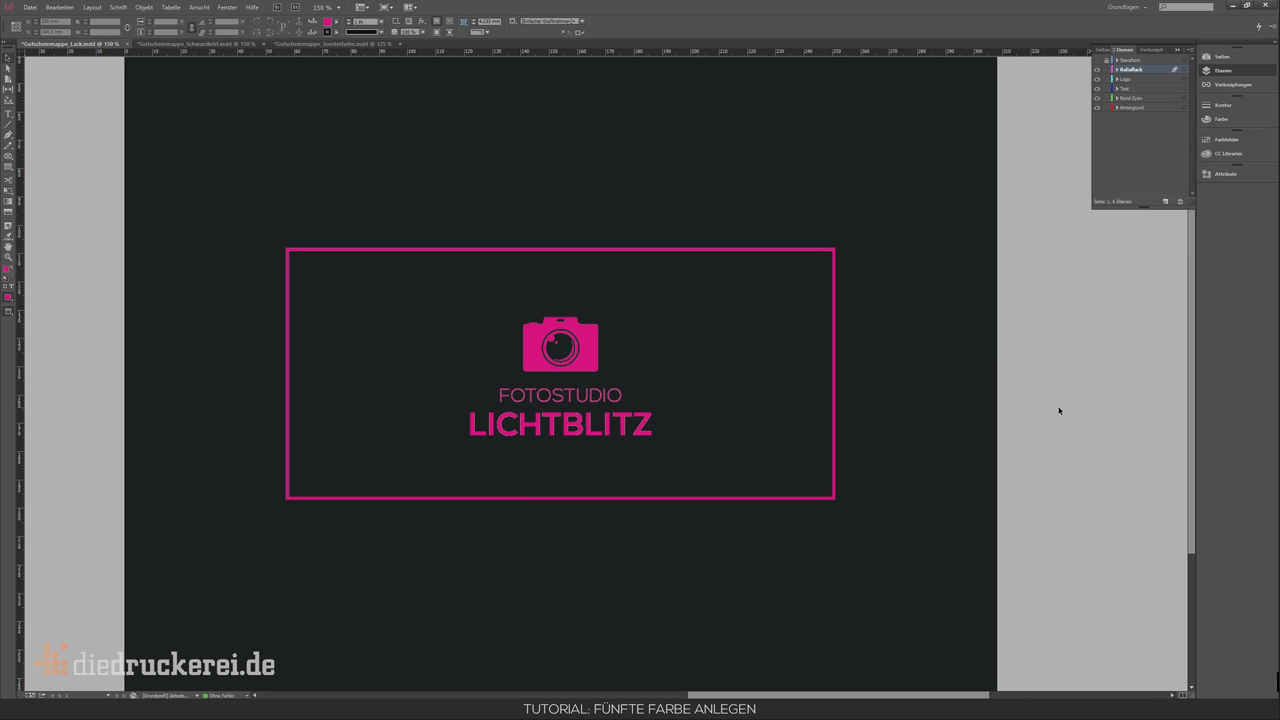Image resolution: width=1280 pixels, height=720 pixels.
Task: Select the Type tool
Action: point(8,113)
